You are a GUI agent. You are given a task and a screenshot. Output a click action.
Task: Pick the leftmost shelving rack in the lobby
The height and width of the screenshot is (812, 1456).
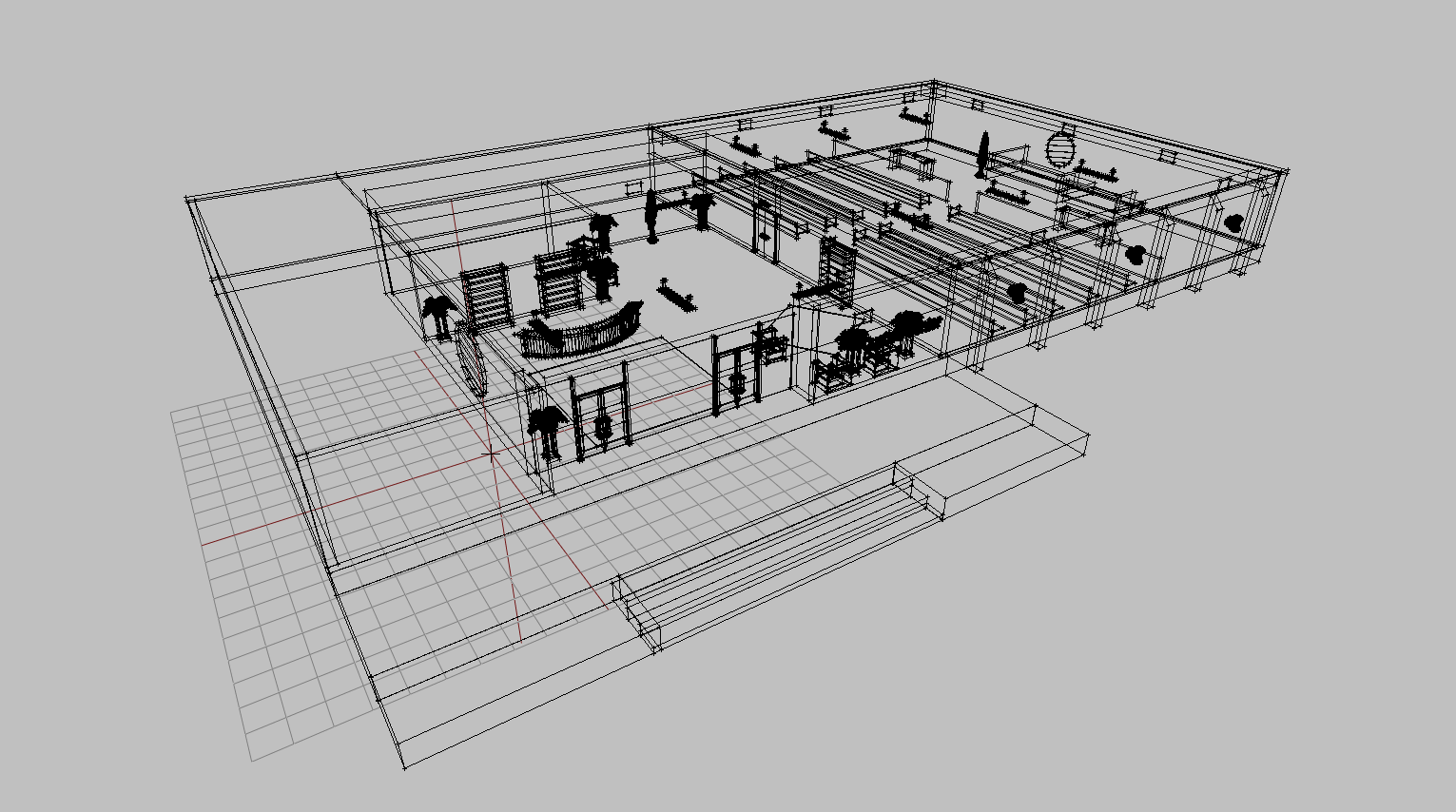tap(485, 298)
